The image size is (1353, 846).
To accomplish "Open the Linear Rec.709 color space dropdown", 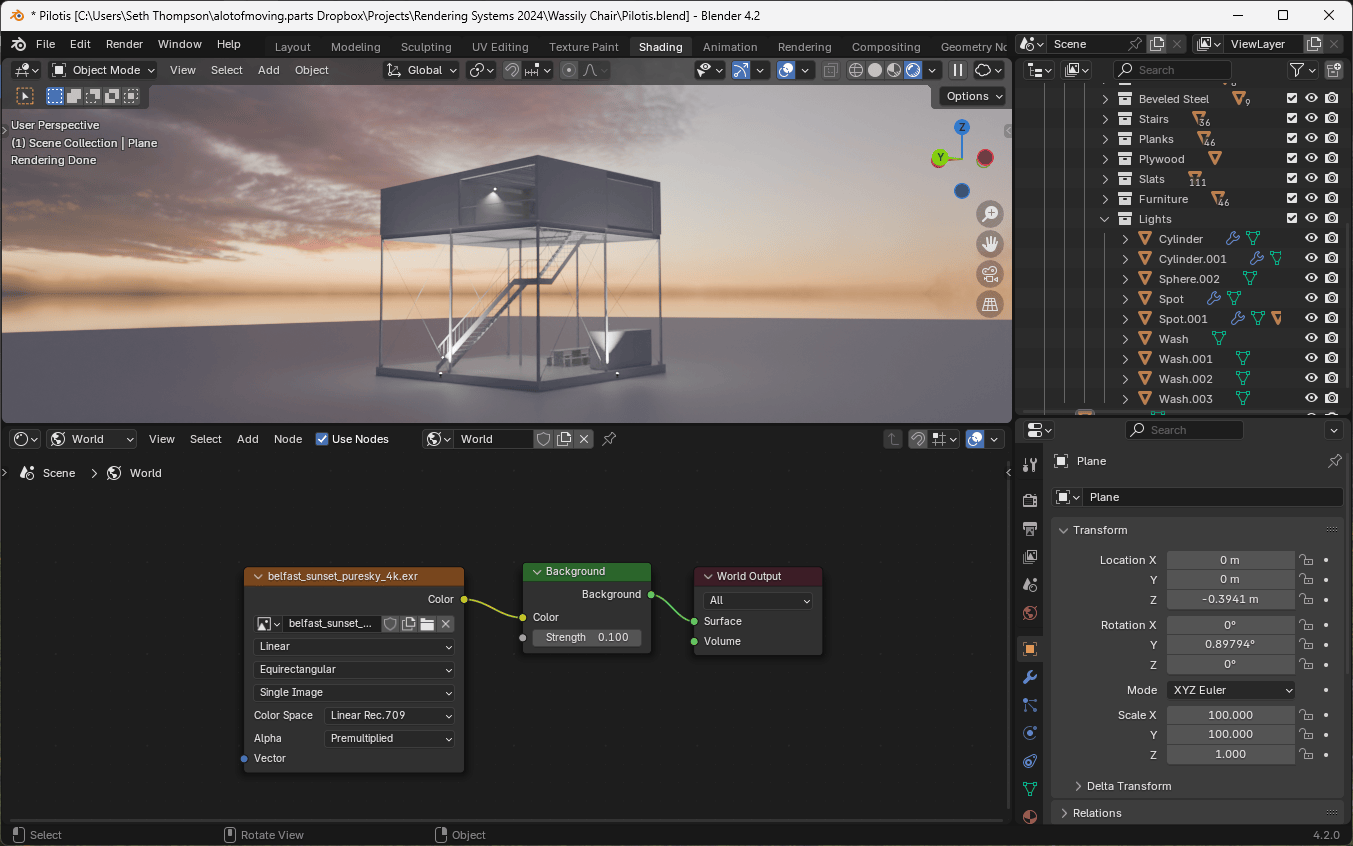I will coord(391,715).
